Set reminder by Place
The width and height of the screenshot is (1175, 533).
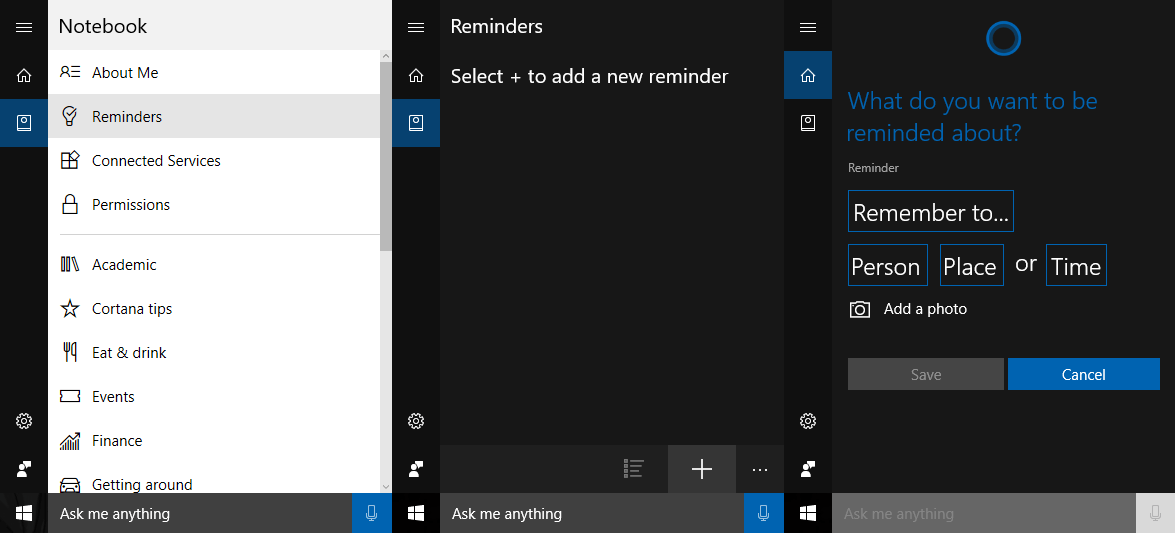pyautogui.click(x=972, y=265)
